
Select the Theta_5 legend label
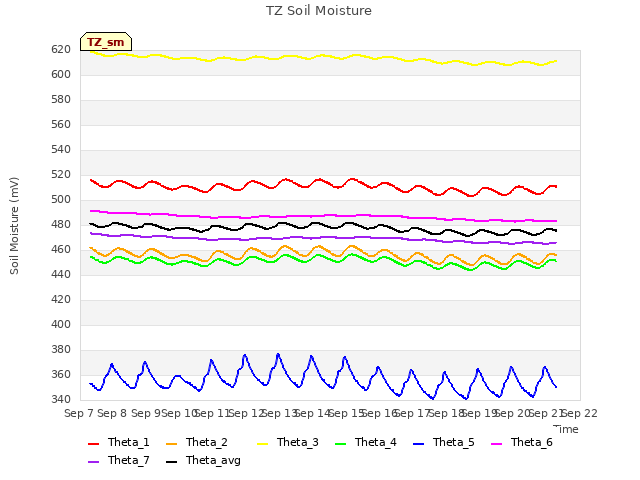click(x=453, y=442)
